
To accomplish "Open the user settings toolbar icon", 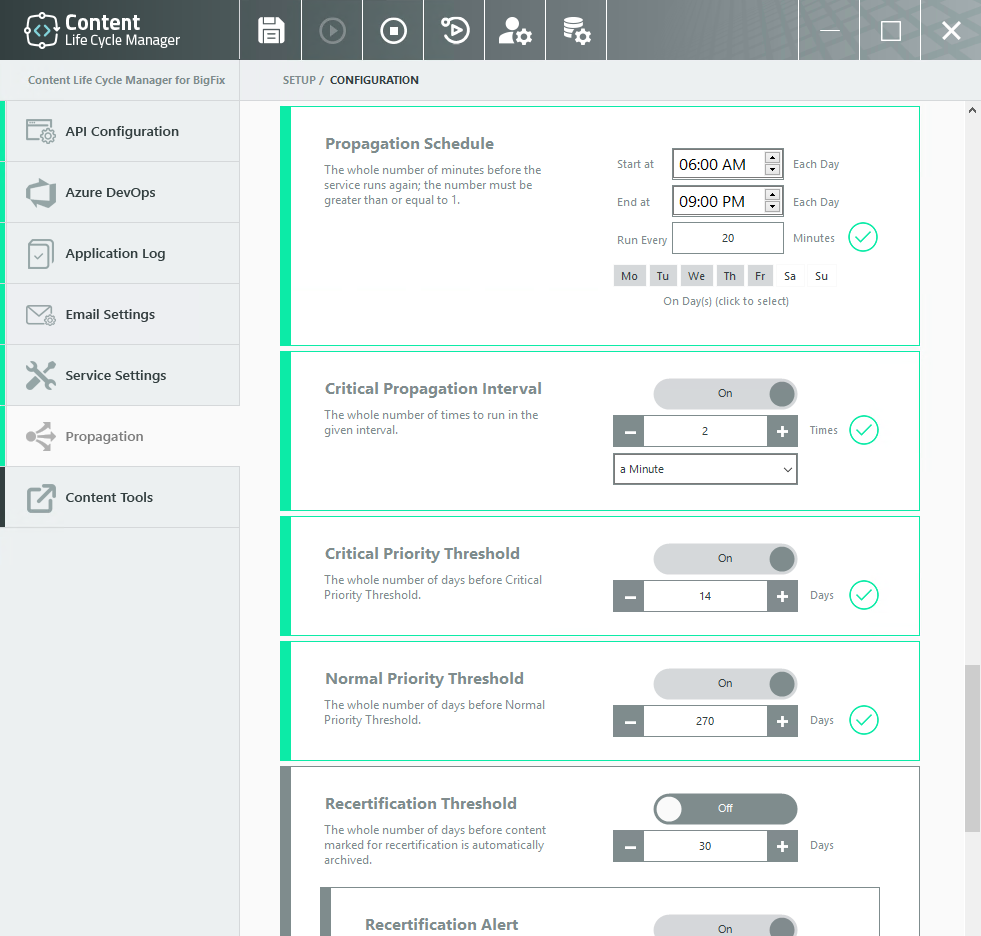I will click(515, 30).
